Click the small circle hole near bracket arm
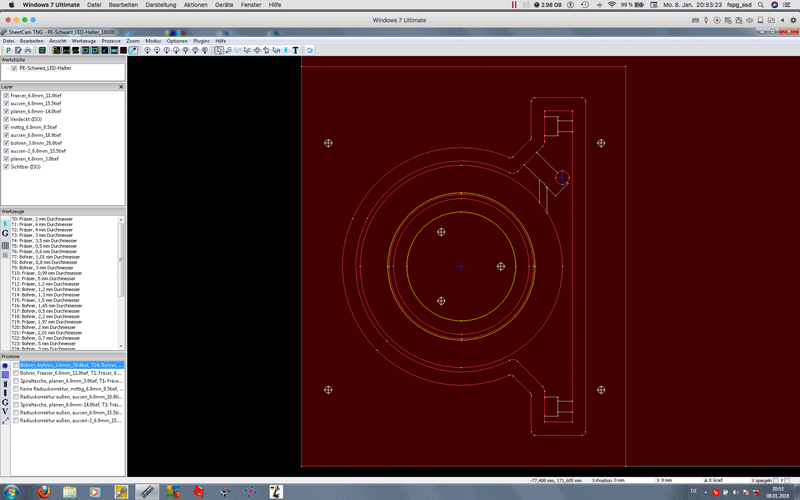The image size is (800, 500). point(562,178)
